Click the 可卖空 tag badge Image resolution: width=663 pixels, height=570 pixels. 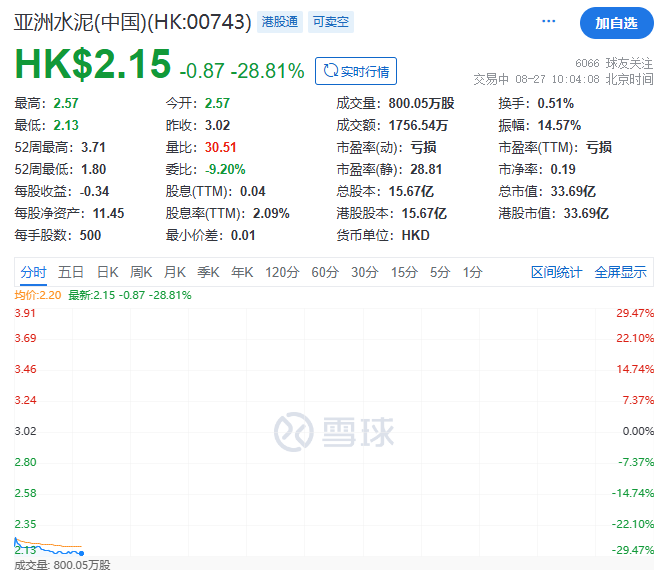tap(330, 21)
